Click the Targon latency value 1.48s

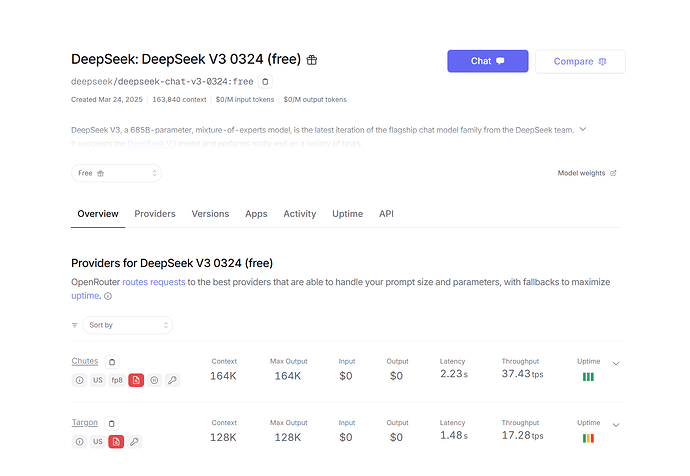(454, 436)
